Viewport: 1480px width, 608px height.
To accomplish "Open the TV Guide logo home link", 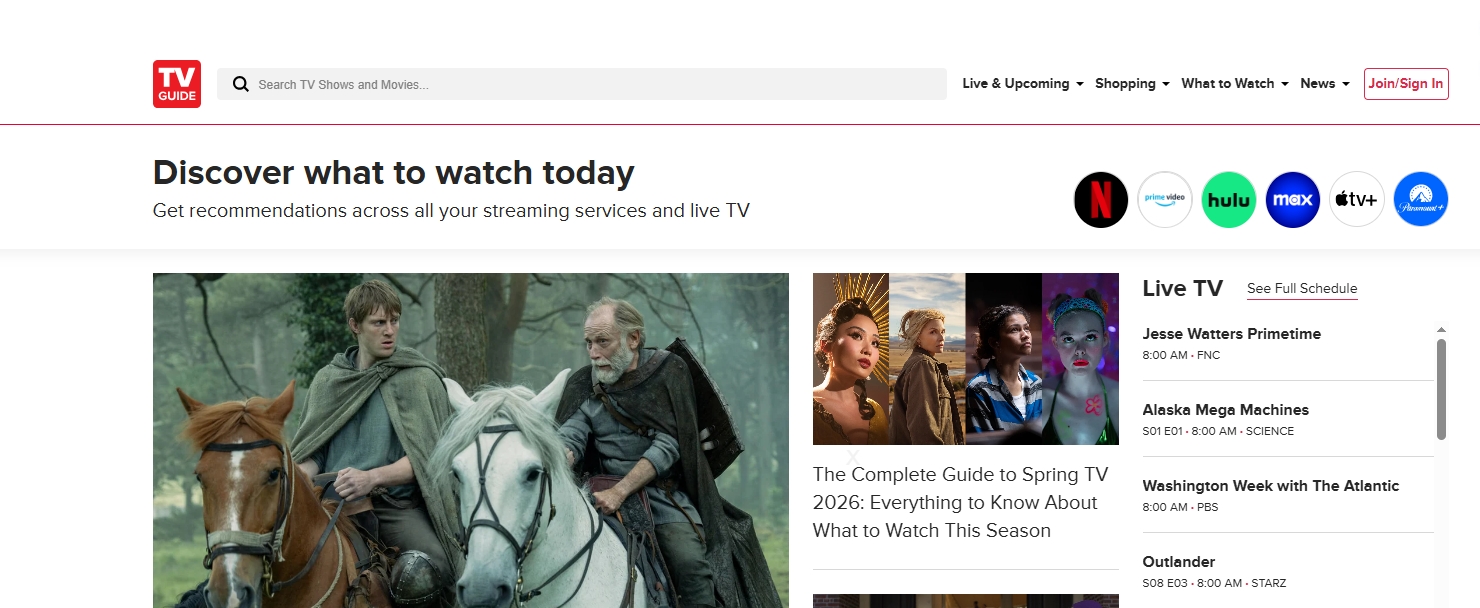I will tap(177, 84).
